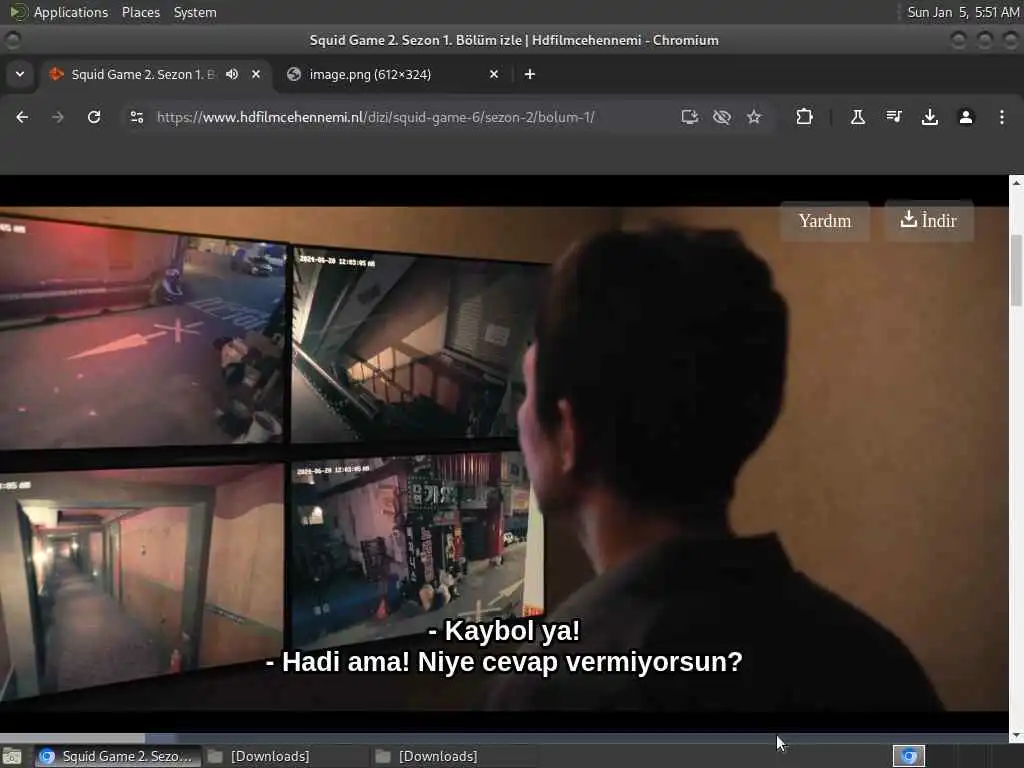Click the scroll-up arrow of scrollbar
The height and width of the screenshot is (768, 1024).
[x=1016, y=182]
